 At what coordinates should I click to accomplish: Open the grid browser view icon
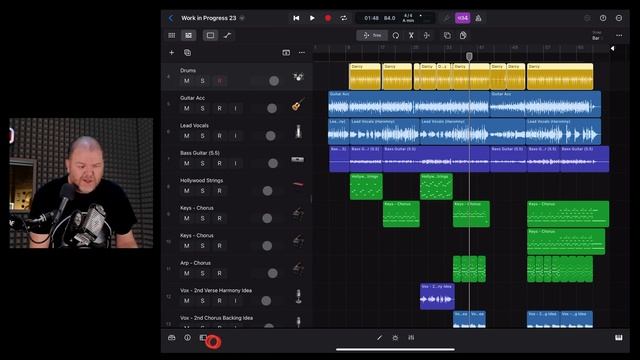pos(172,36)
